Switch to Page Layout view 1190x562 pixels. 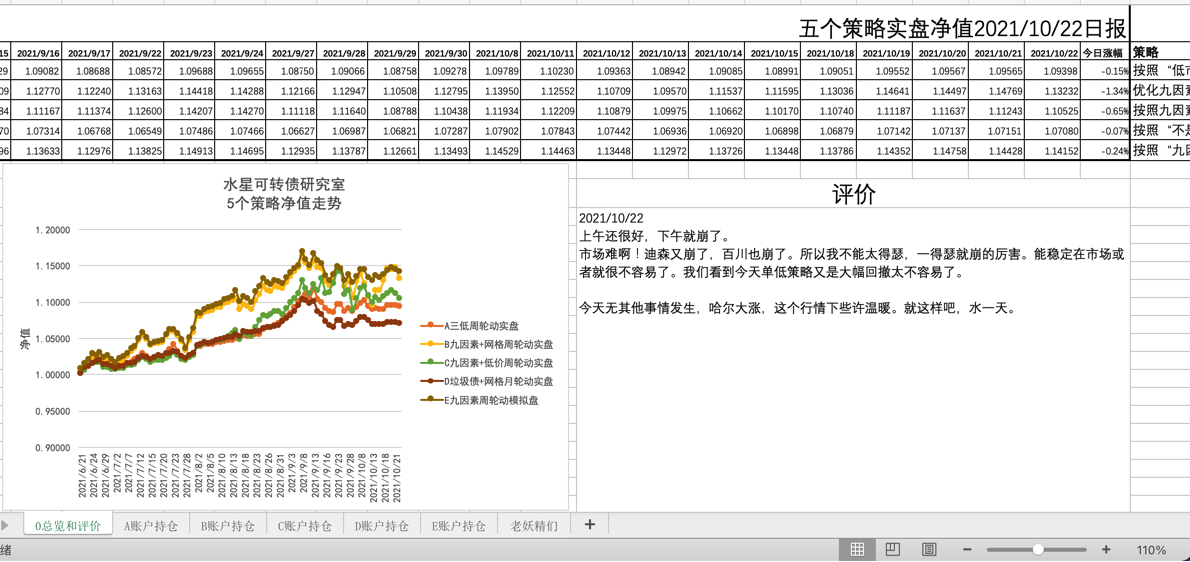(x=893, y=549)
